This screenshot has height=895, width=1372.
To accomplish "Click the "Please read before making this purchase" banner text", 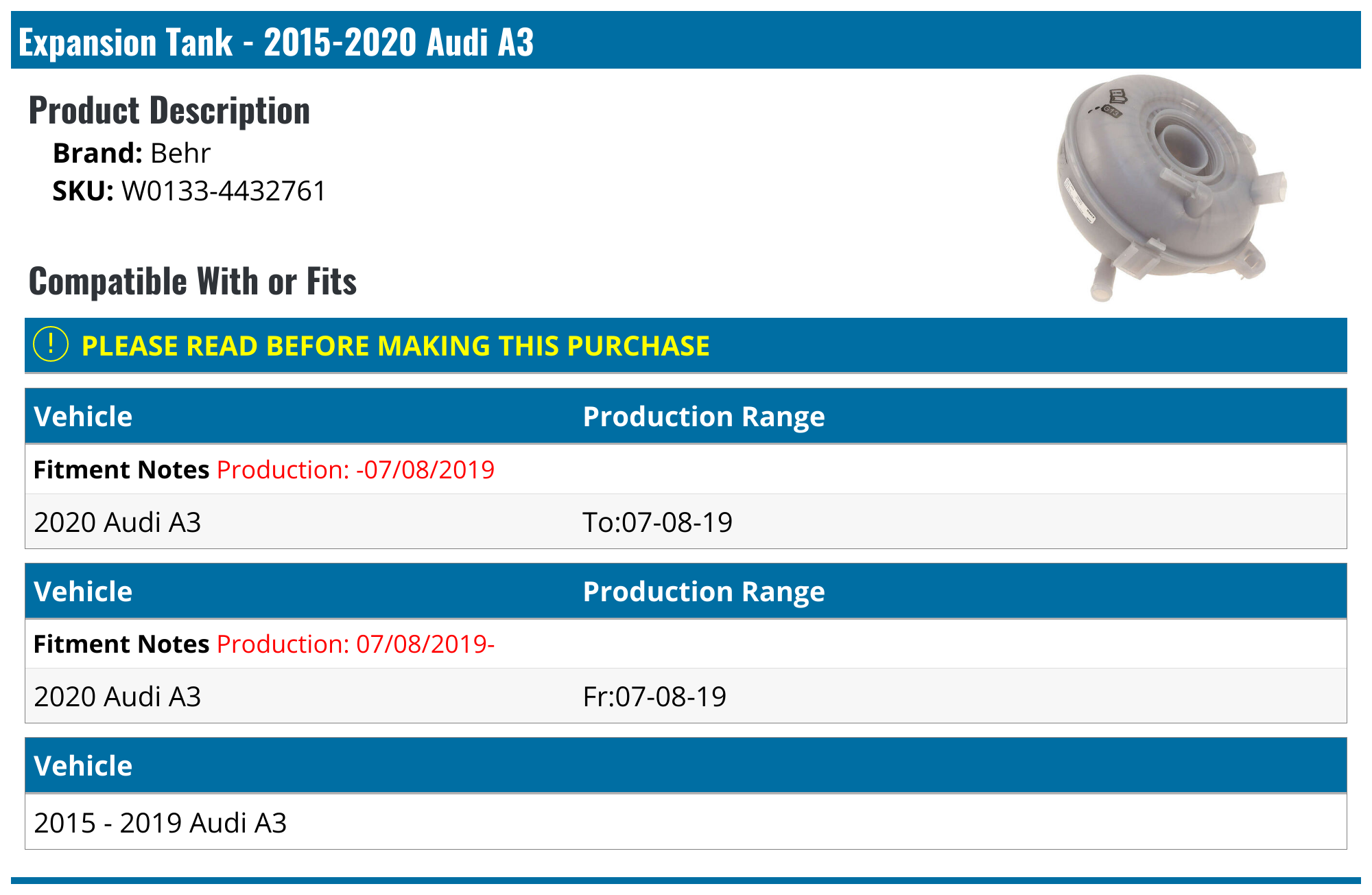I will 395,346.
